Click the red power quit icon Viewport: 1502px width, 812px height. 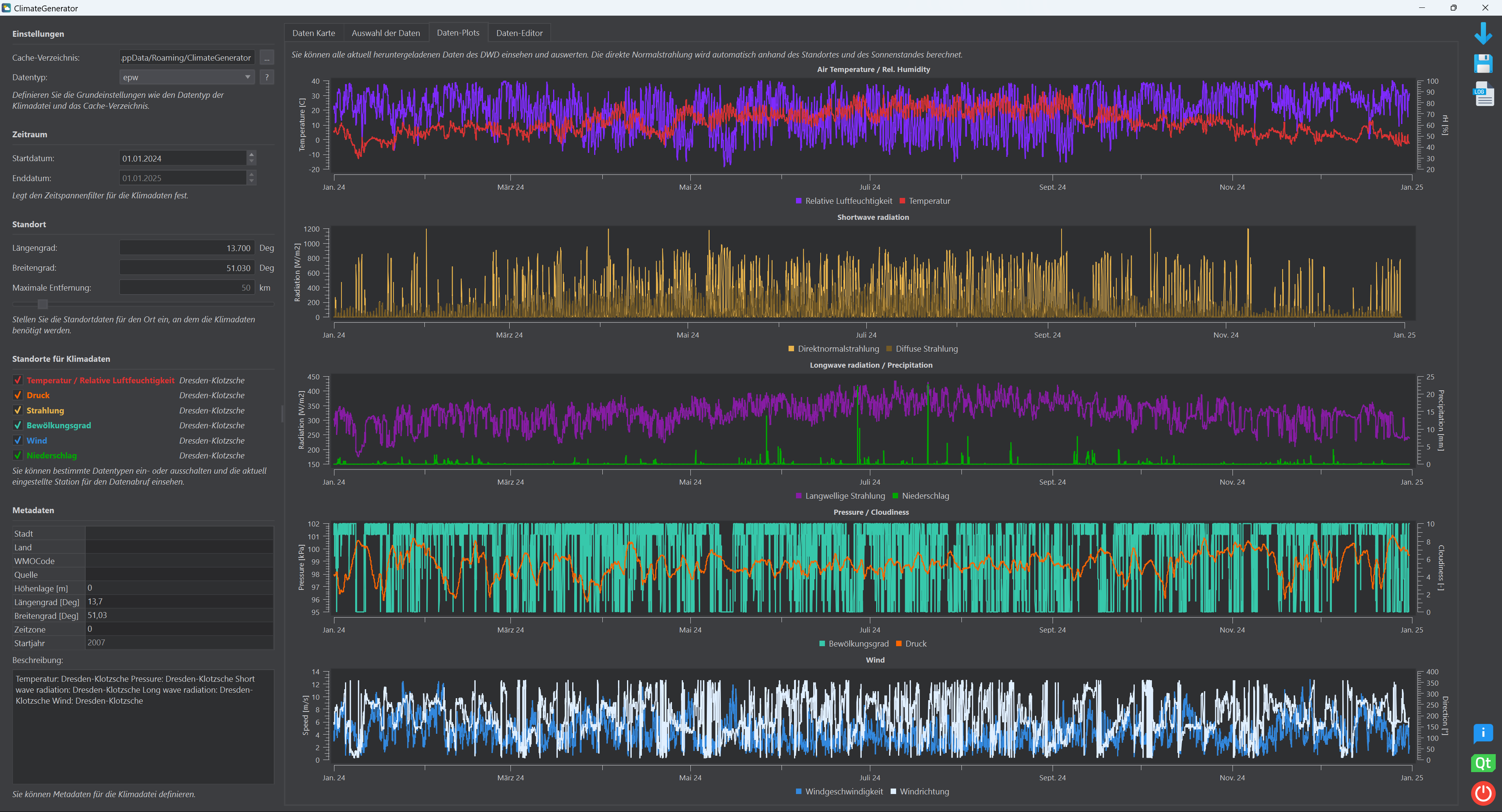tap(1483, 793)
